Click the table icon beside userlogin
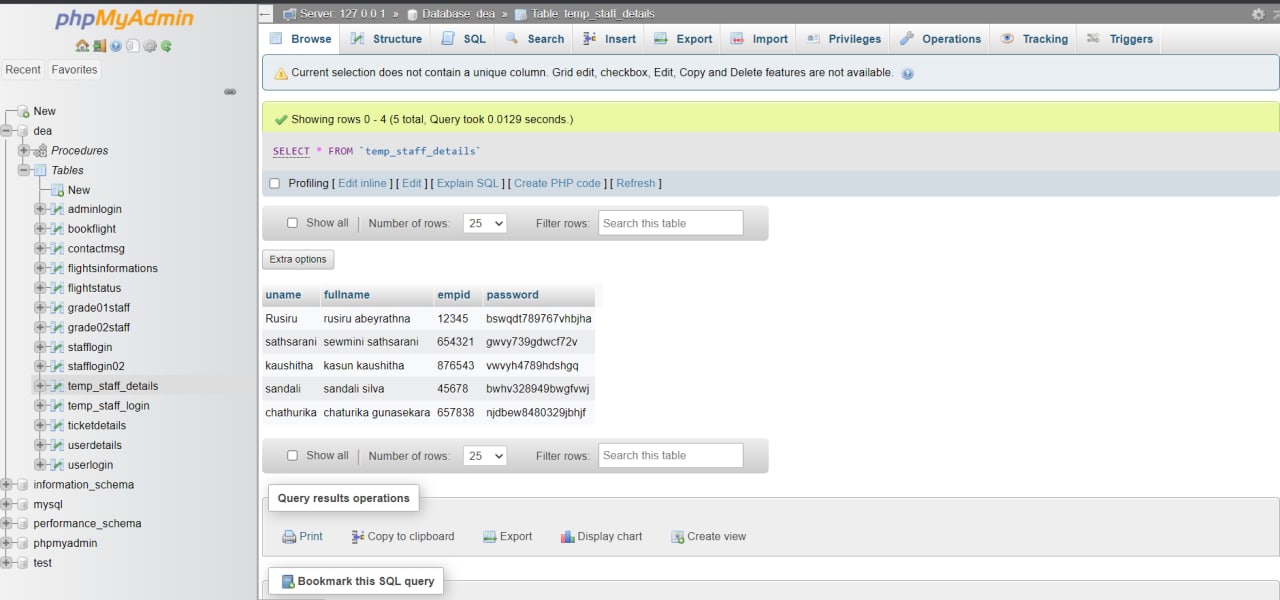 click(57, 465)
